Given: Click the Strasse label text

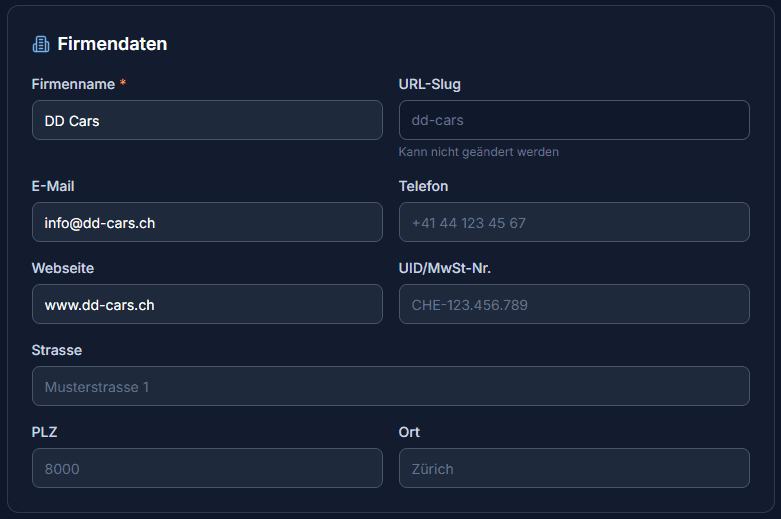Looking at the screenshot, I should [x=57, y=350].
